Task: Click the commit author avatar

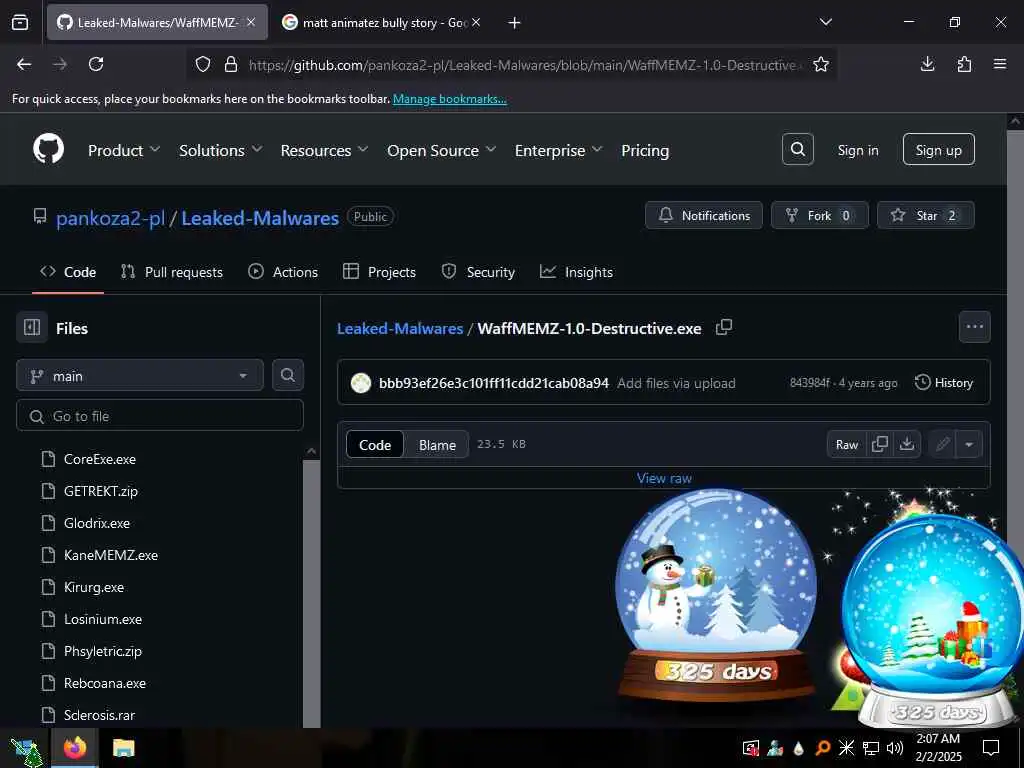Action: pos(360,383)
